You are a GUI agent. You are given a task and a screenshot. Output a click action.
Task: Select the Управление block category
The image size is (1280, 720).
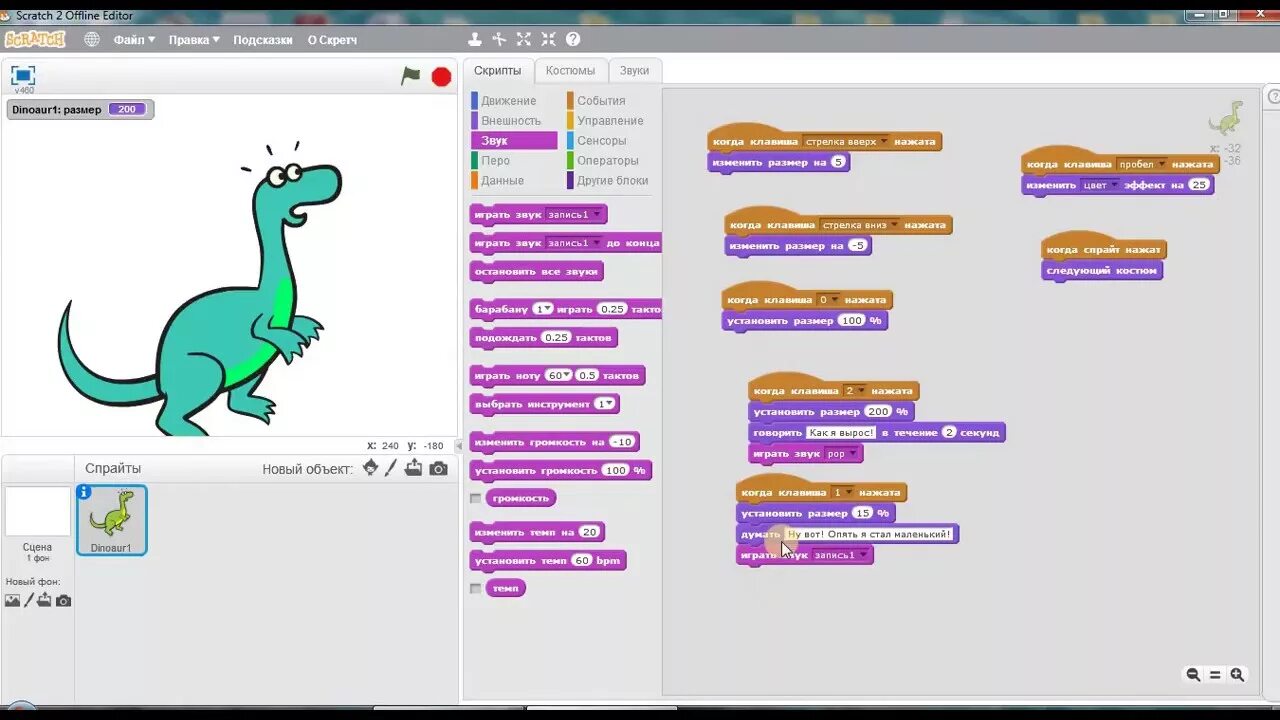[608, 121]
